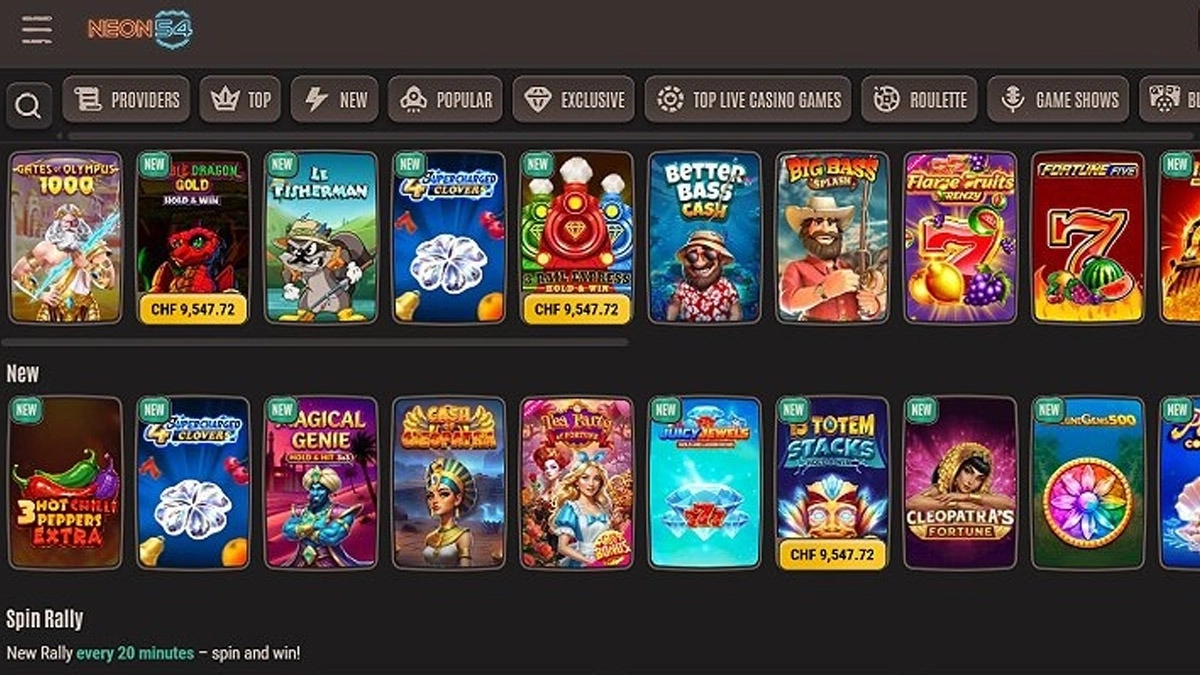Launch Gates of Olympus 1000 game

point(65,237)
